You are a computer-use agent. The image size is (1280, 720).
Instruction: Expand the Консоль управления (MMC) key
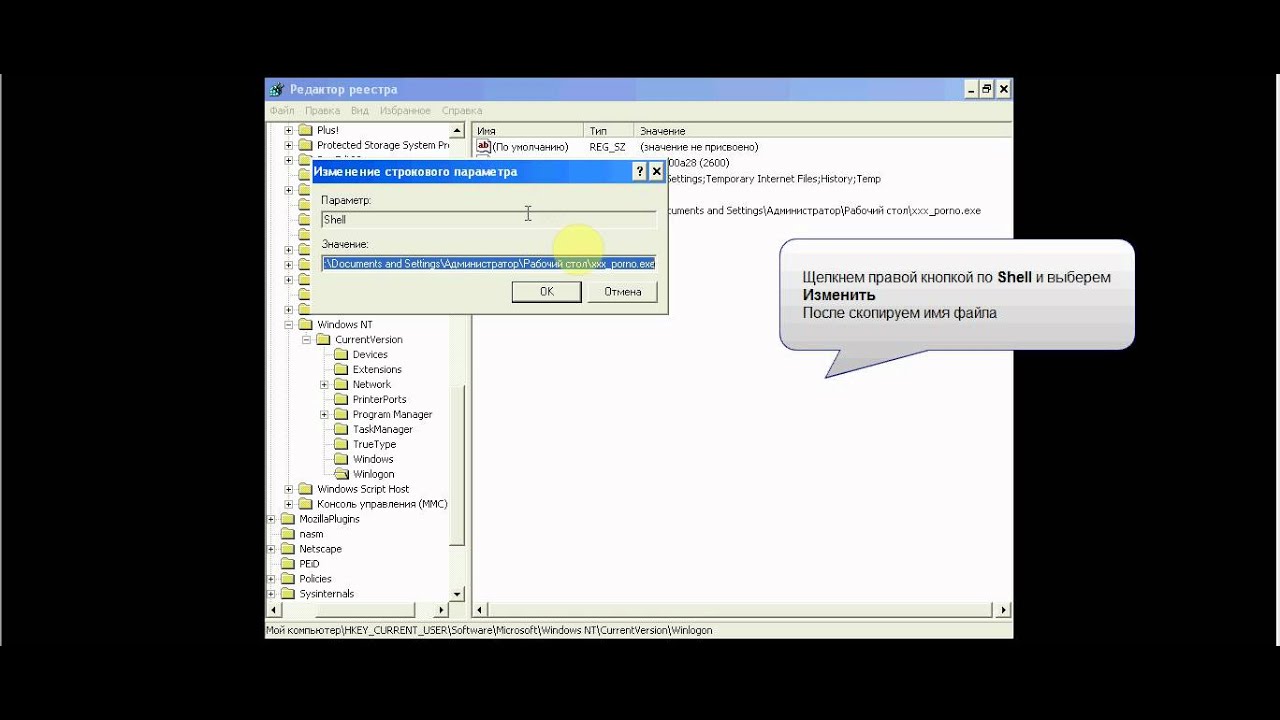point(289,504)
